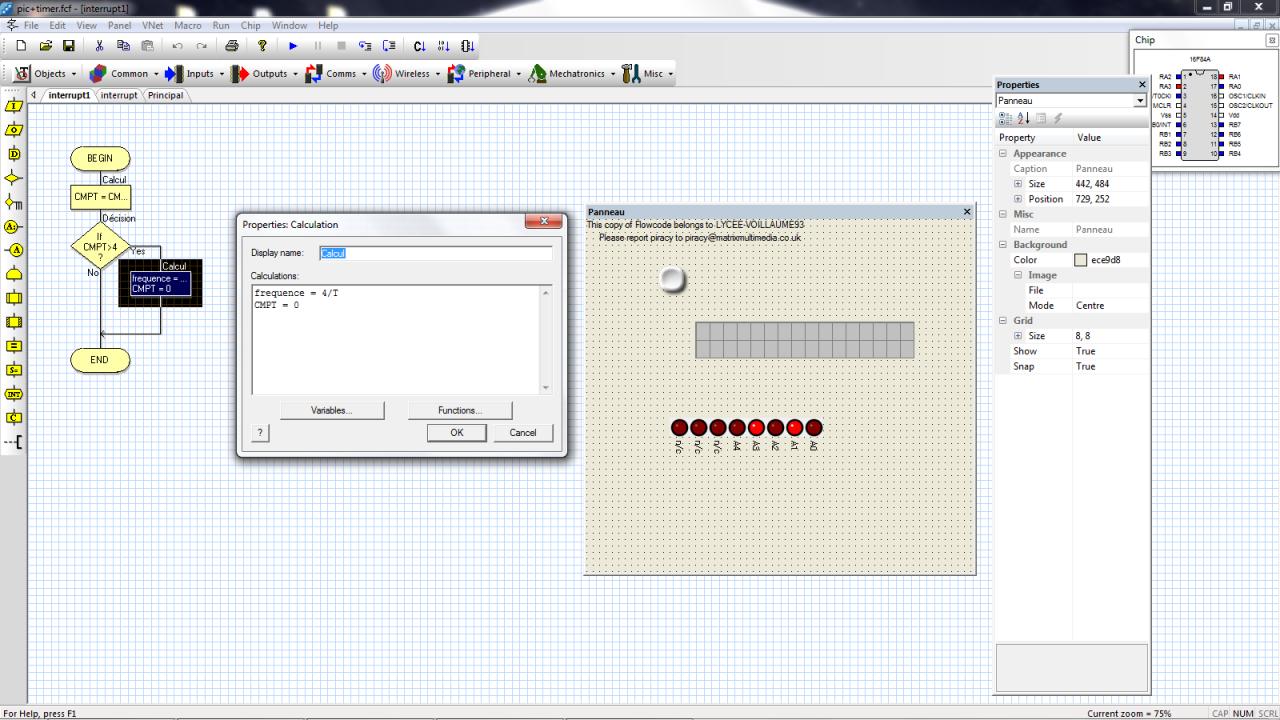Screen dimensions: 1280x720
Task: Select the C Code icon in the toolbox
Action: (14, 418)
